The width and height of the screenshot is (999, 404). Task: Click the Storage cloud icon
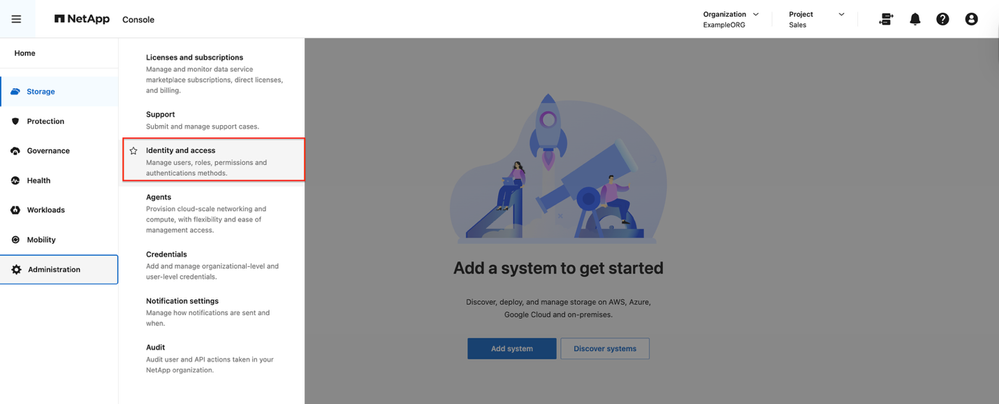[16, 92]
